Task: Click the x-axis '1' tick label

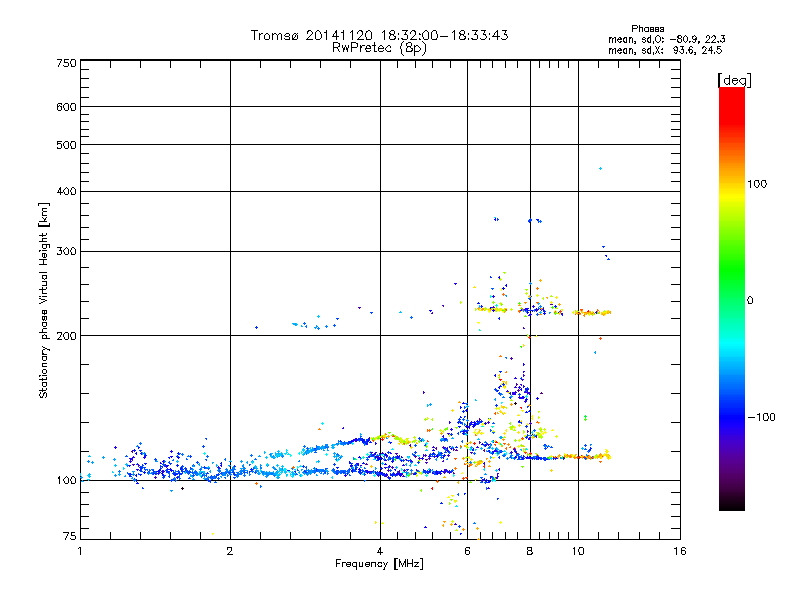Action: point(80,551)
